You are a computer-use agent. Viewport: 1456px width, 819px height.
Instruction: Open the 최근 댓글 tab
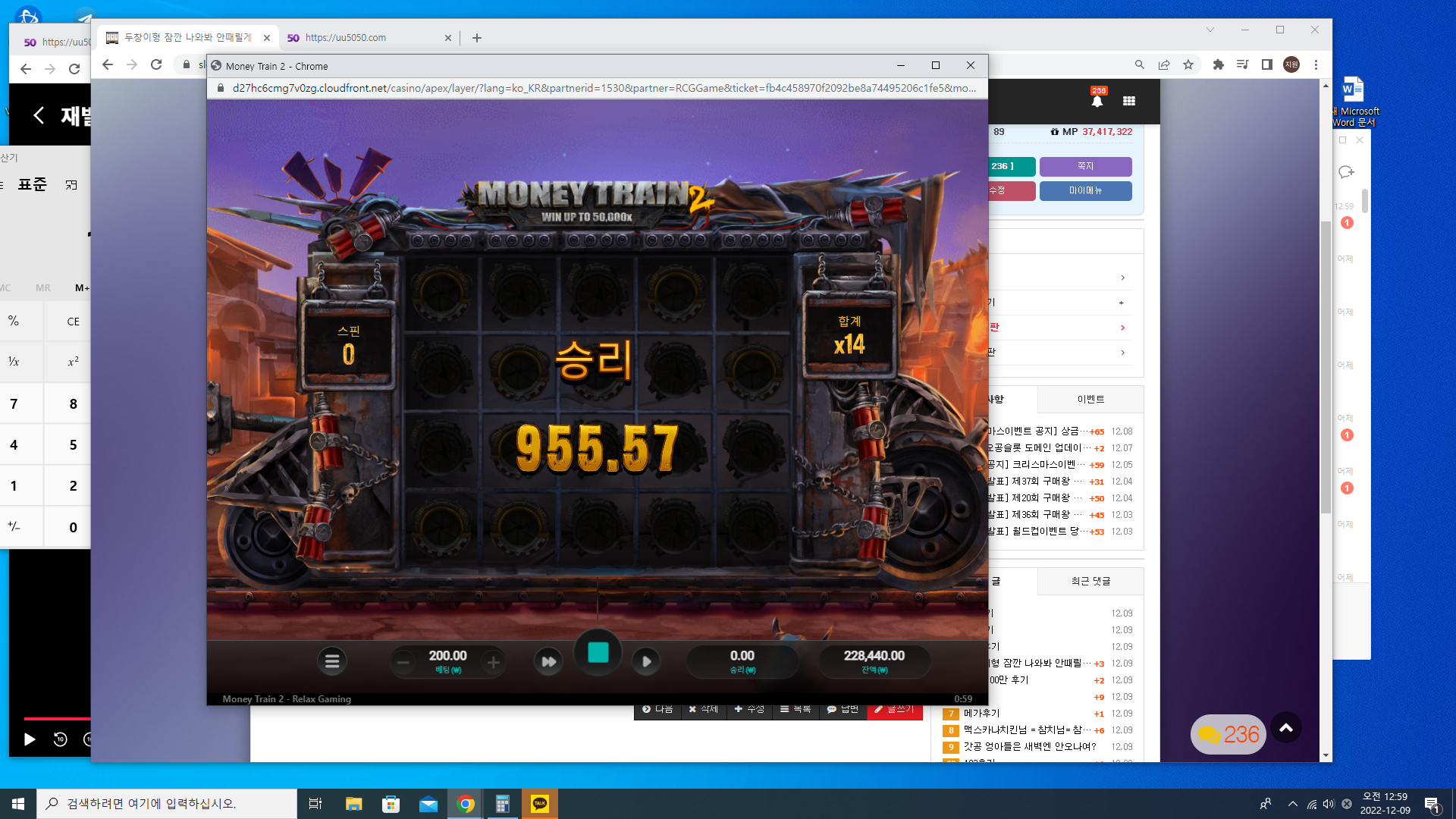[x=1090, y=582]
